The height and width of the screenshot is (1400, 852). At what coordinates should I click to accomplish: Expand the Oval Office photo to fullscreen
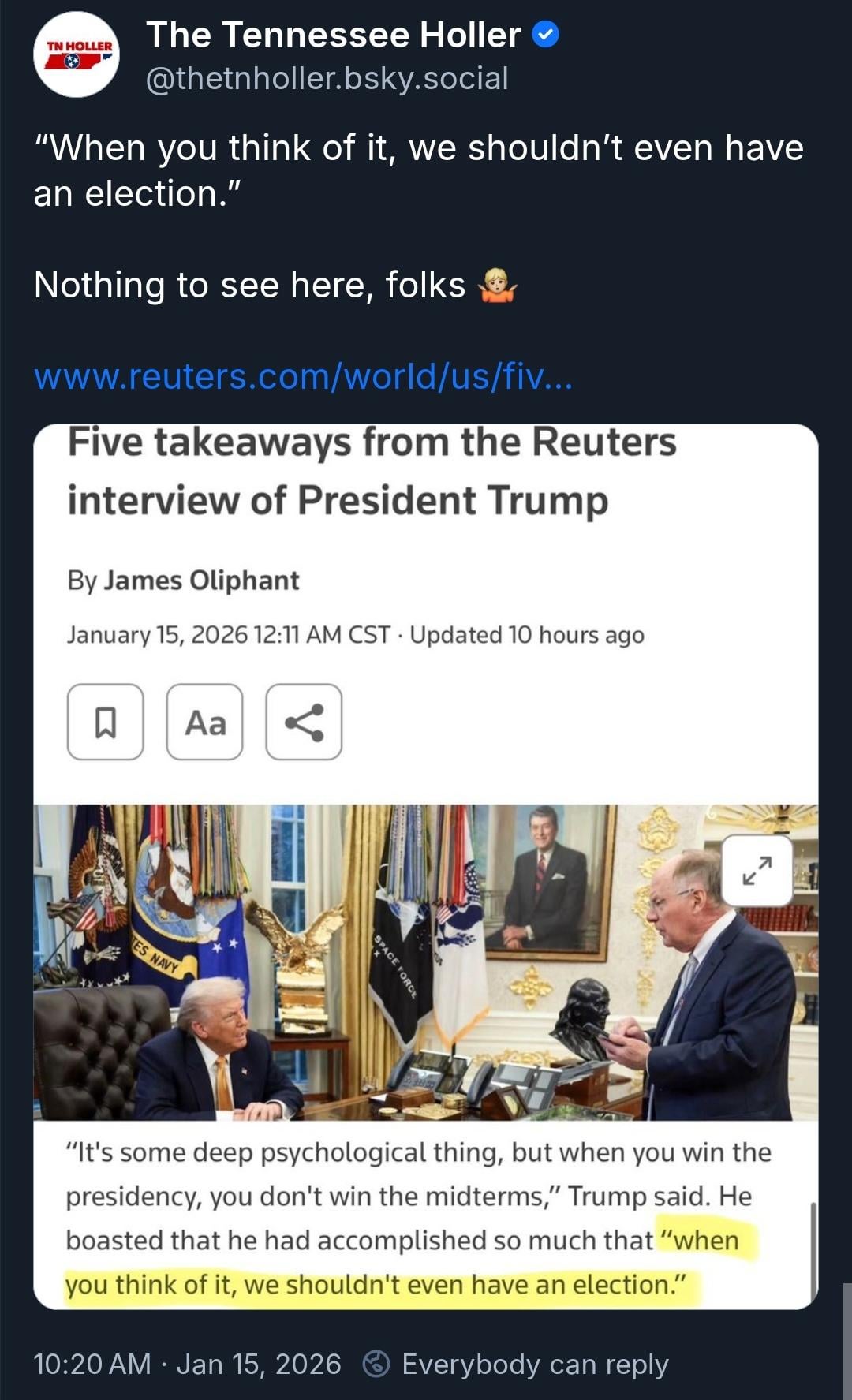point(757,871)
